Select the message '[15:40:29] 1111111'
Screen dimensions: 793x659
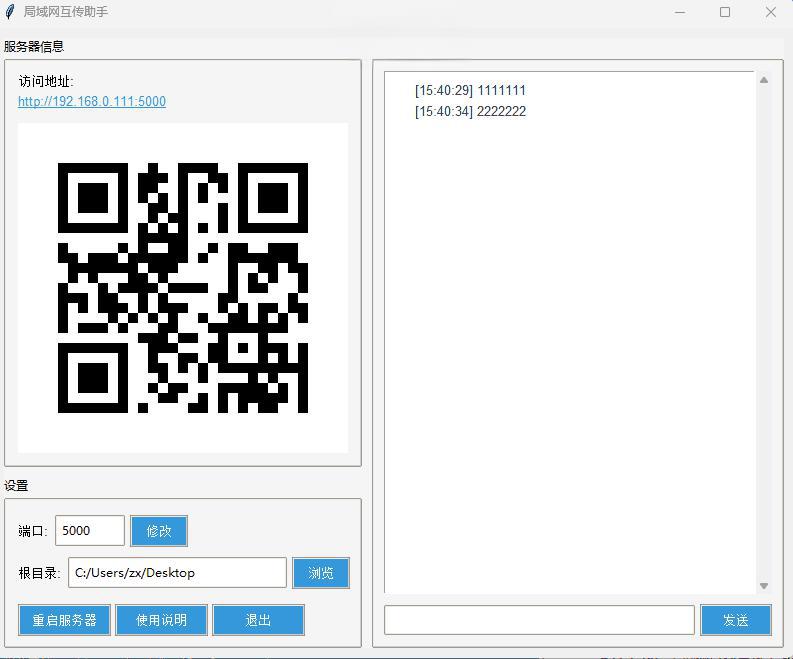pos(470,91)
